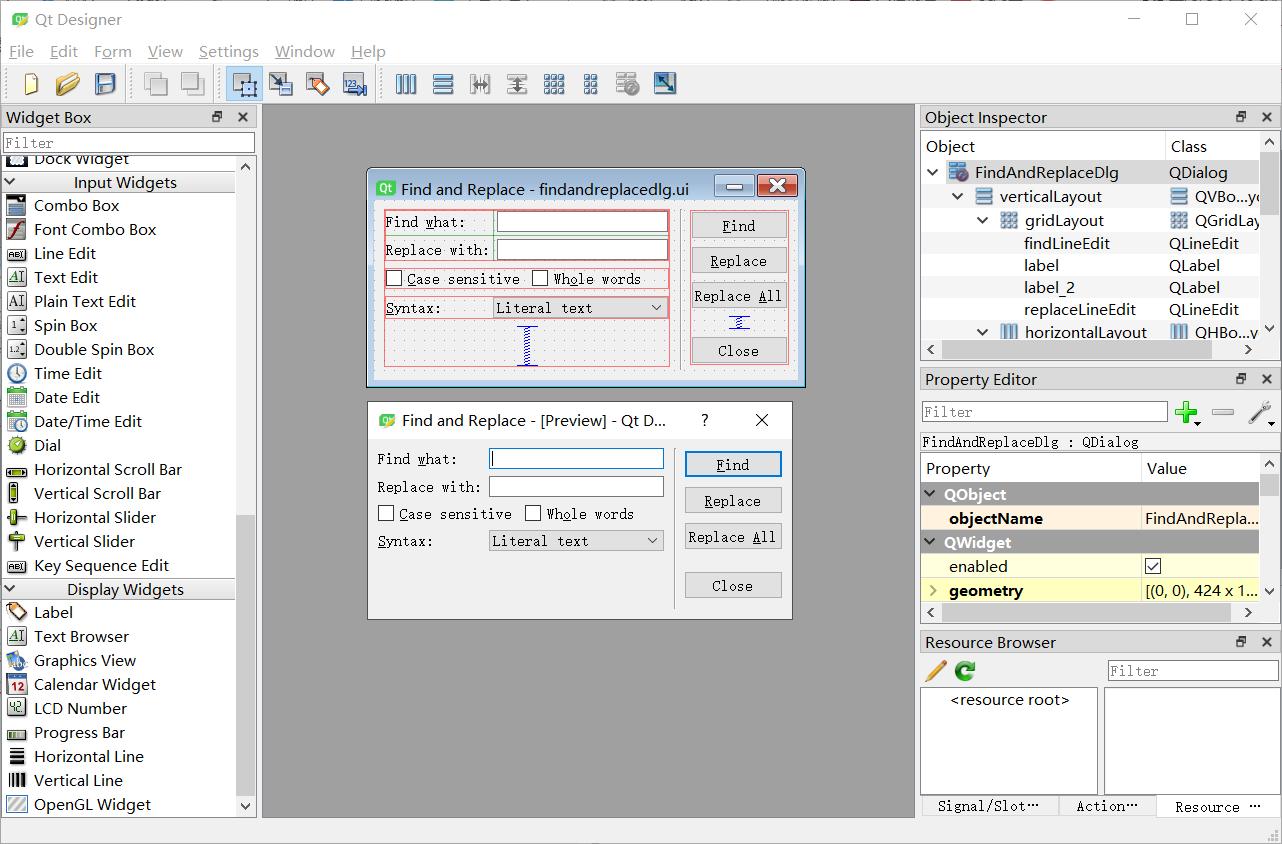Select the Close button in the design form

pyautogui.click(x=739, y=351)
